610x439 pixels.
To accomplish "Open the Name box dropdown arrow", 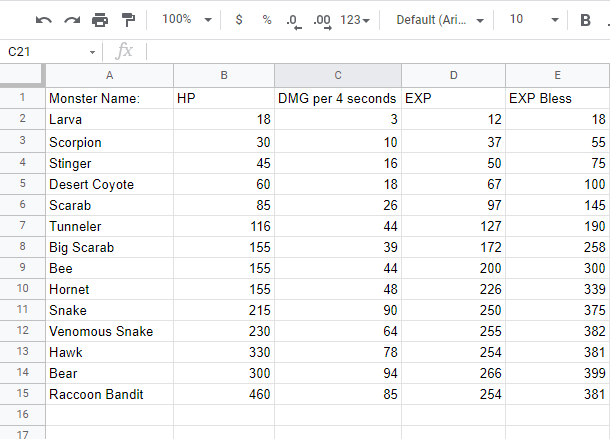I will (x=92, y=52).
